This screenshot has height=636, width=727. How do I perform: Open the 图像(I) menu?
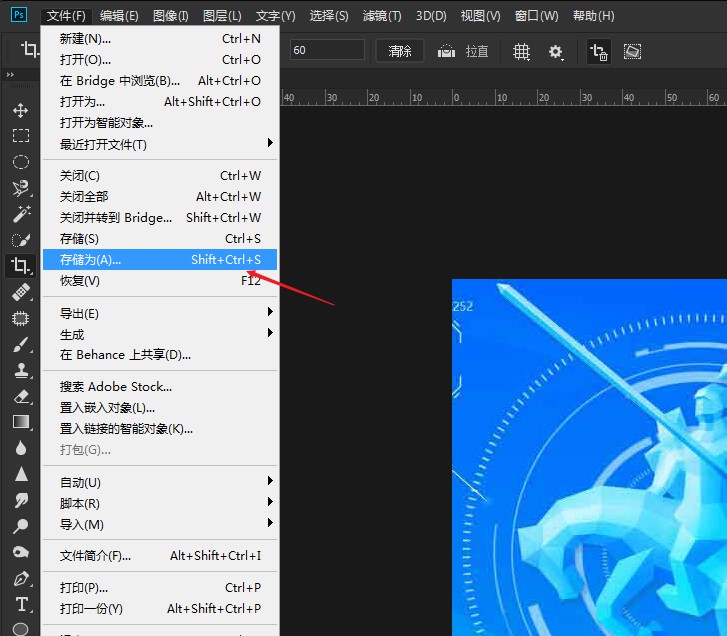pyautogui.click(x=170, y=16)
